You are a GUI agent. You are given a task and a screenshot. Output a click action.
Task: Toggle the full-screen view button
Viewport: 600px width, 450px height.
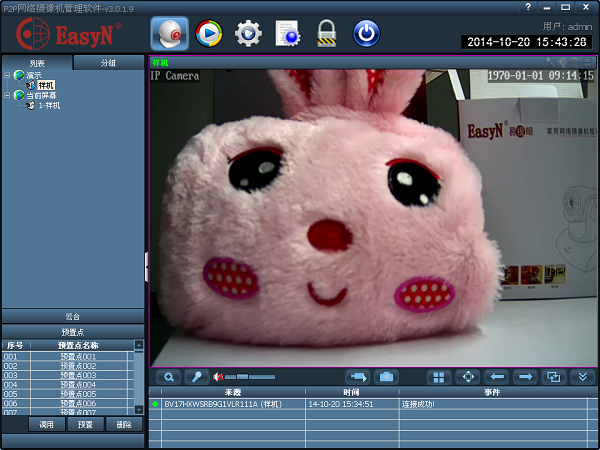coord(466,377)
